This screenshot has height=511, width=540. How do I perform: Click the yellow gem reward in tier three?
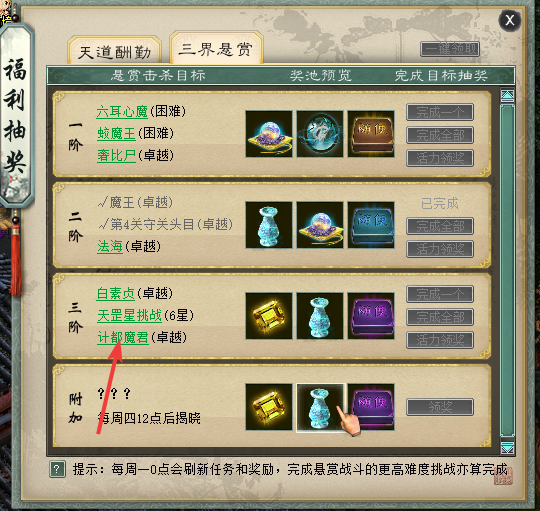coord(269,316)
